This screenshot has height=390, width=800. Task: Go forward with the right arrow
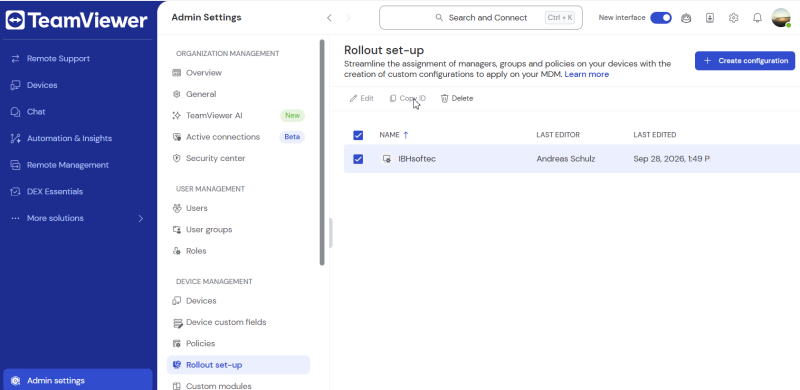pyautogui.click(x=348, y=18)
